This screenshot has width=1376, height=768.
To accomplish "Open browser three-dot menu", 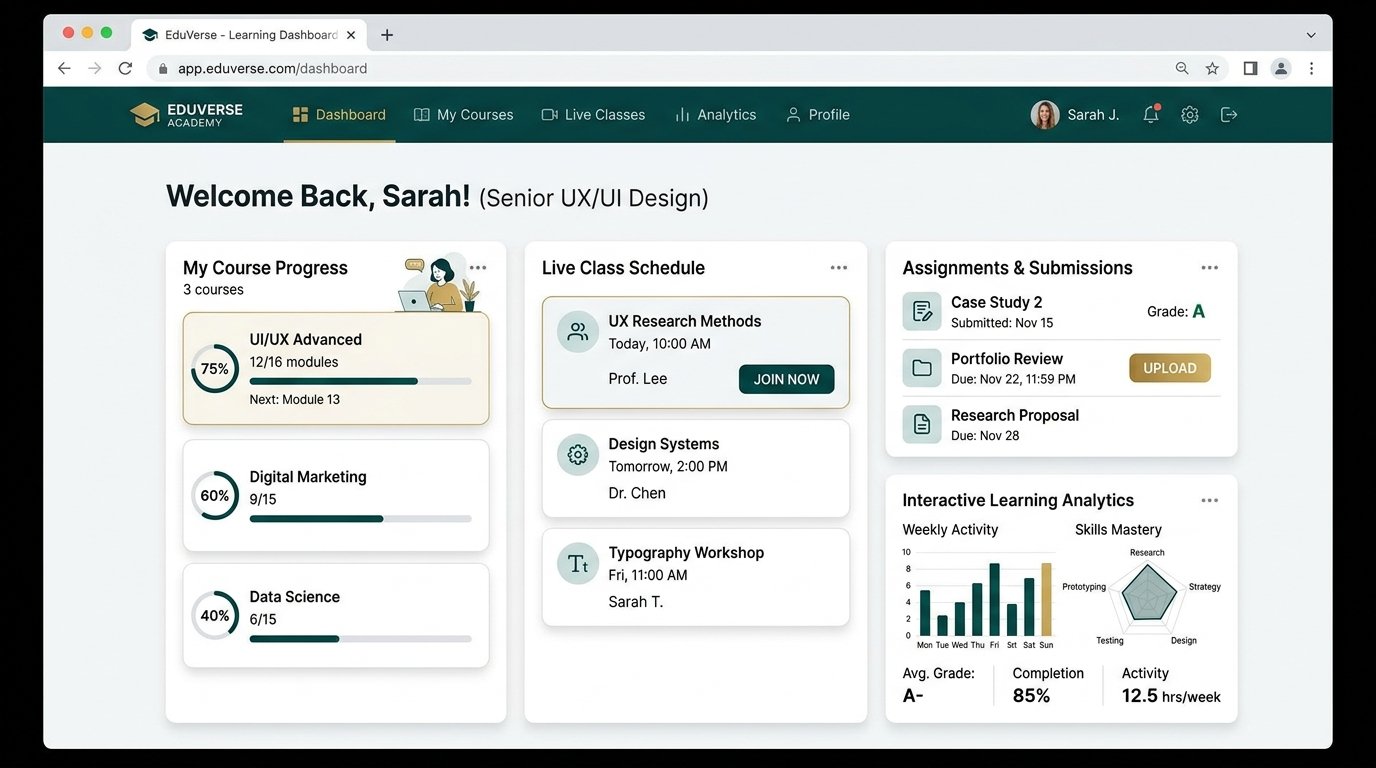I will click(x=1311, y=68).
